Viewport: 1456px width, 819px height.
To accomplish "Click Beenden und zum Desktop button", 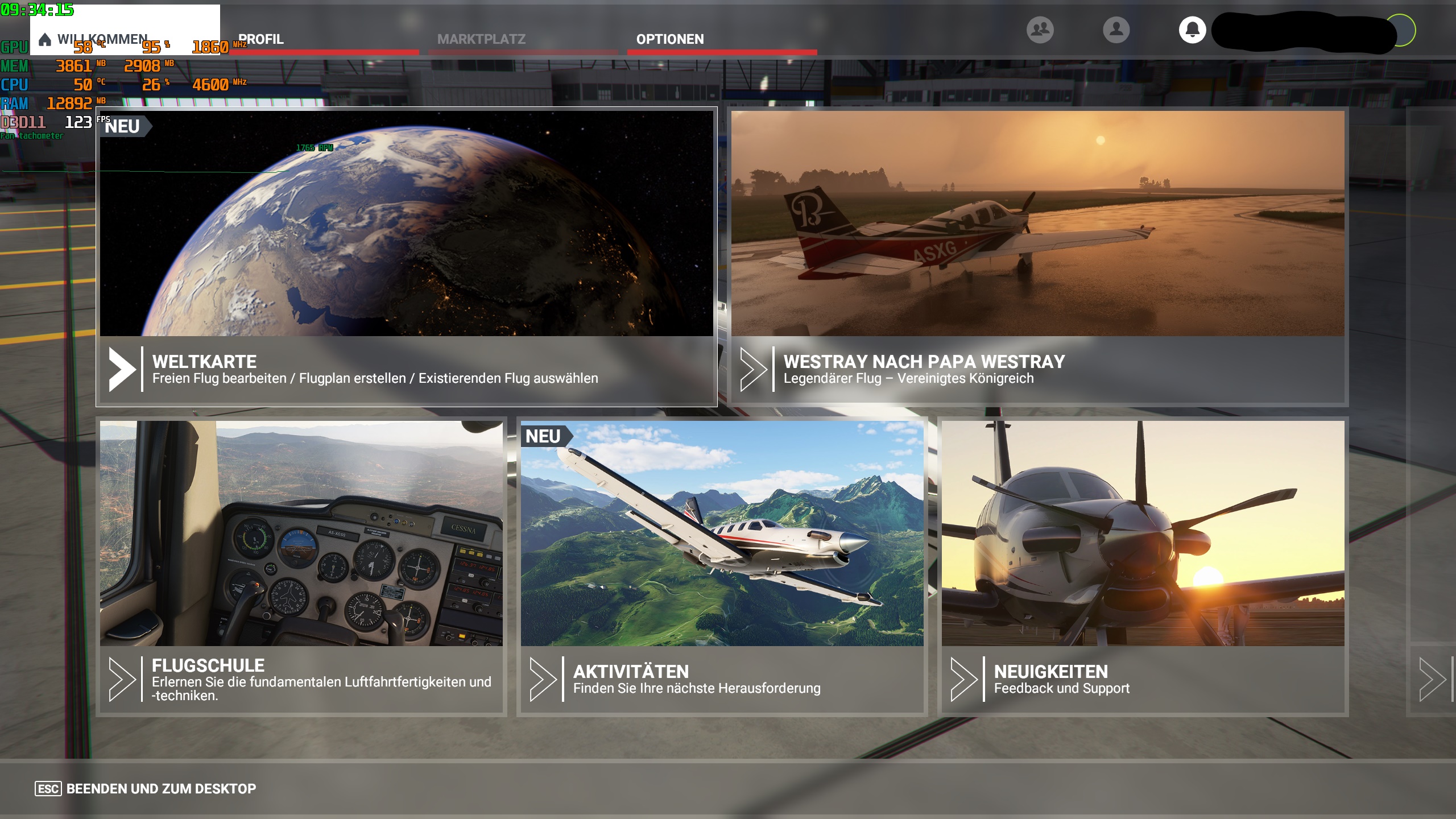I will [x=146, y=789].
